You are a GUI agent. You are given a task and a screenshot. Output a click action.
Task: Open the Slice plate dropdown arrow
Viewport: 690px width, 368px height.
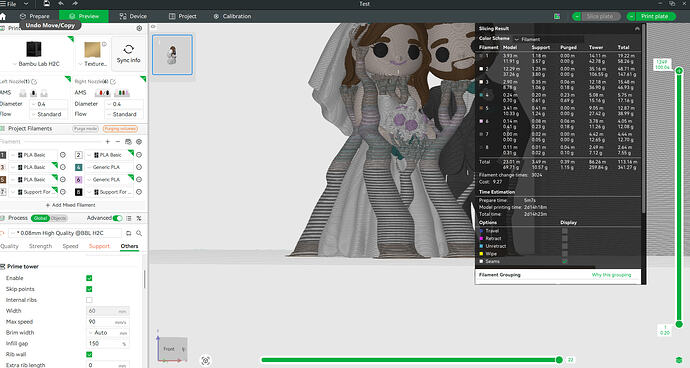(x=577, y=16)
